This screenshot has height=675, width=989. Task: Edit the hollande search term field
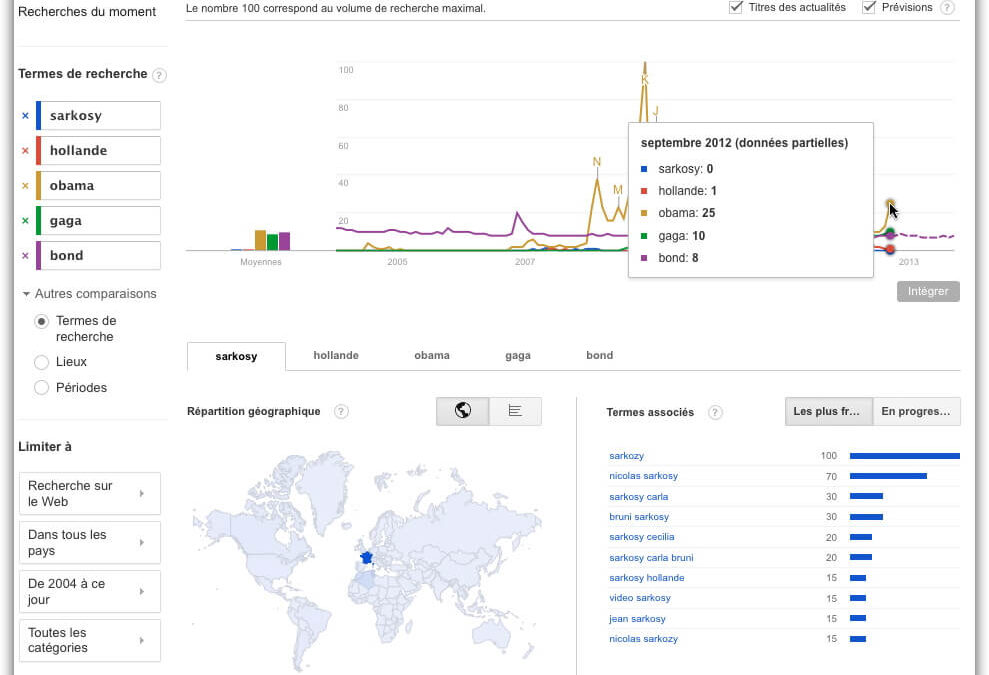[x=100, y=151]
